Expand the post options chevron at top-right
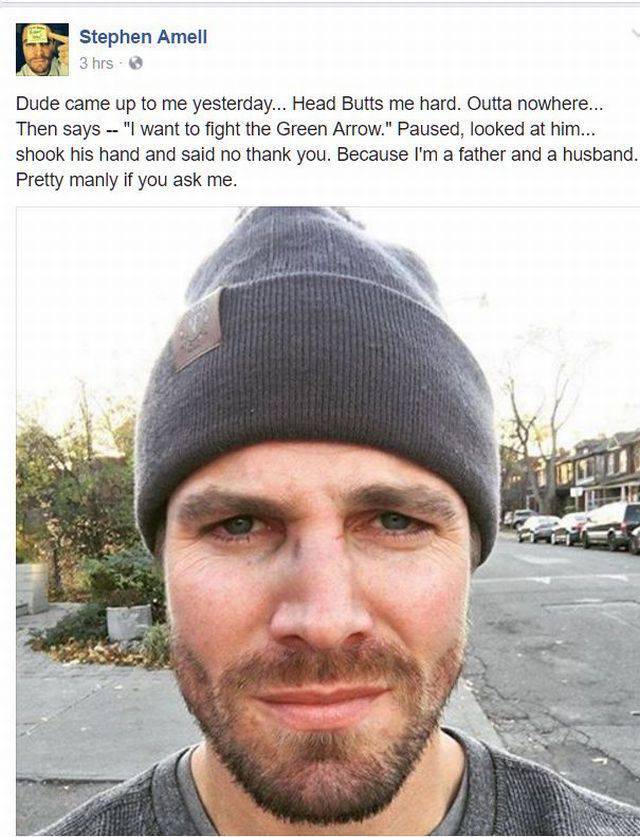 635,32
